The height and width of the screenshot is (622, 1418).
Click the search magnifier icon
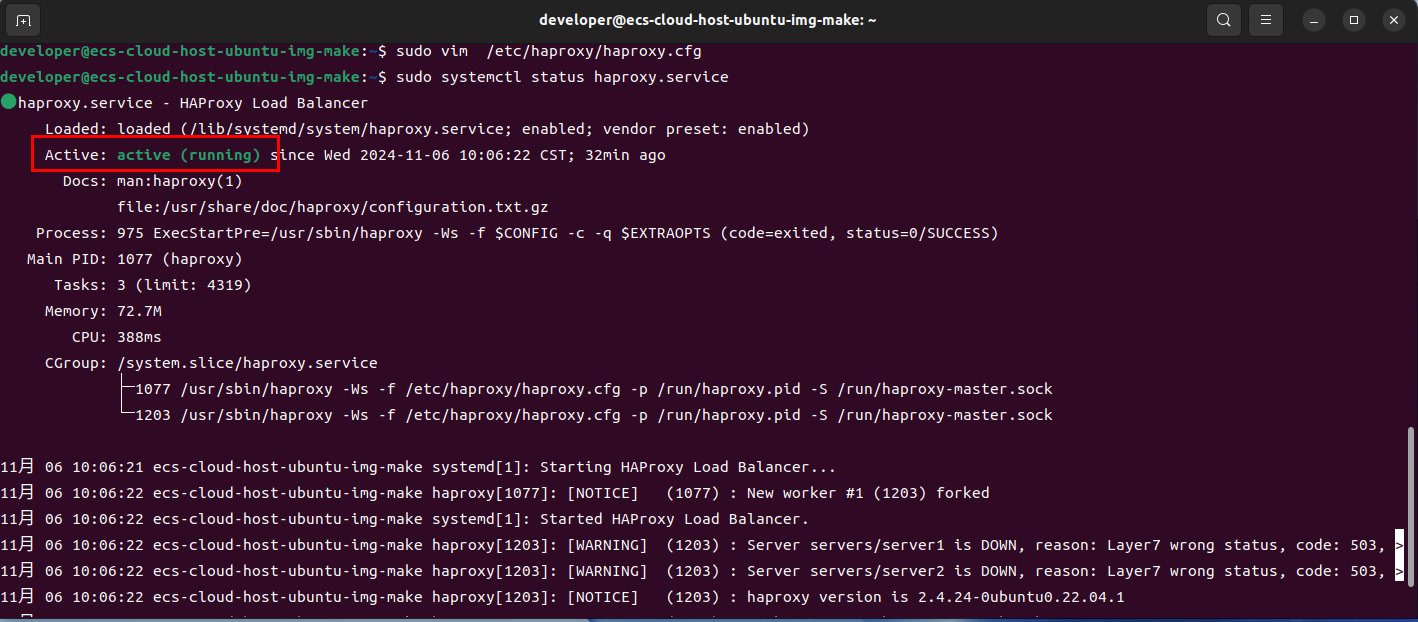coord(1224,20)
